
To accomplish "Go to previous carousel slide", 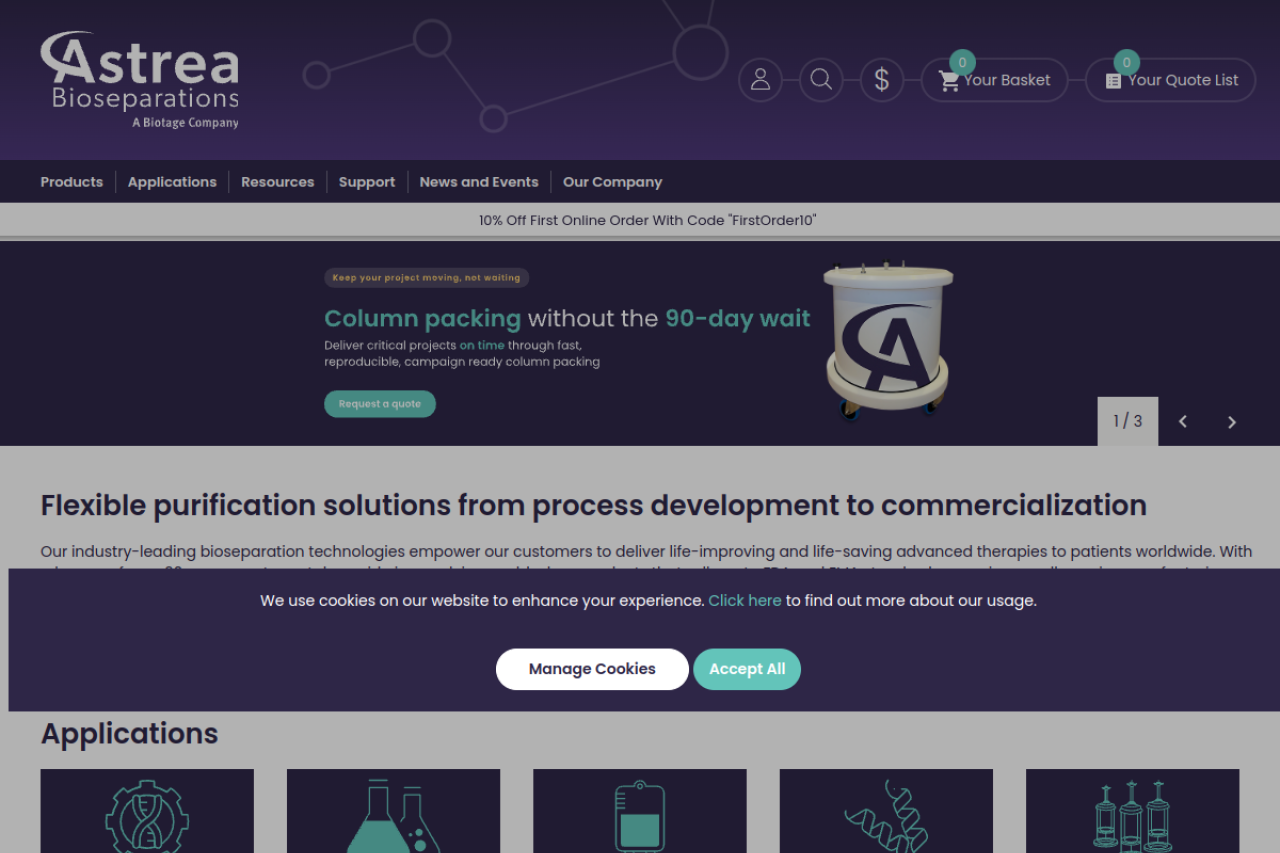I will tap(1183, 422).
